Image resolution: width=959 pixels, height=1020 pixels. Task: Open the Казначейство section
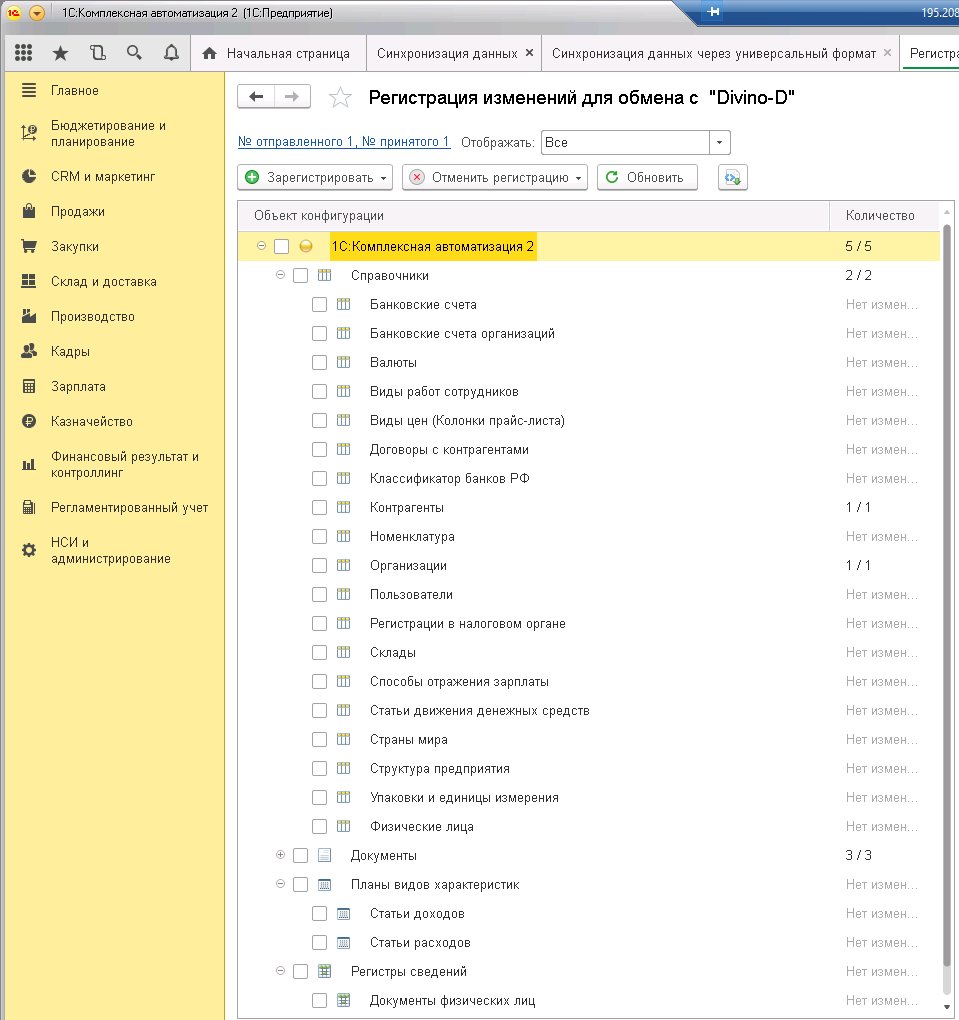[92, 422]
